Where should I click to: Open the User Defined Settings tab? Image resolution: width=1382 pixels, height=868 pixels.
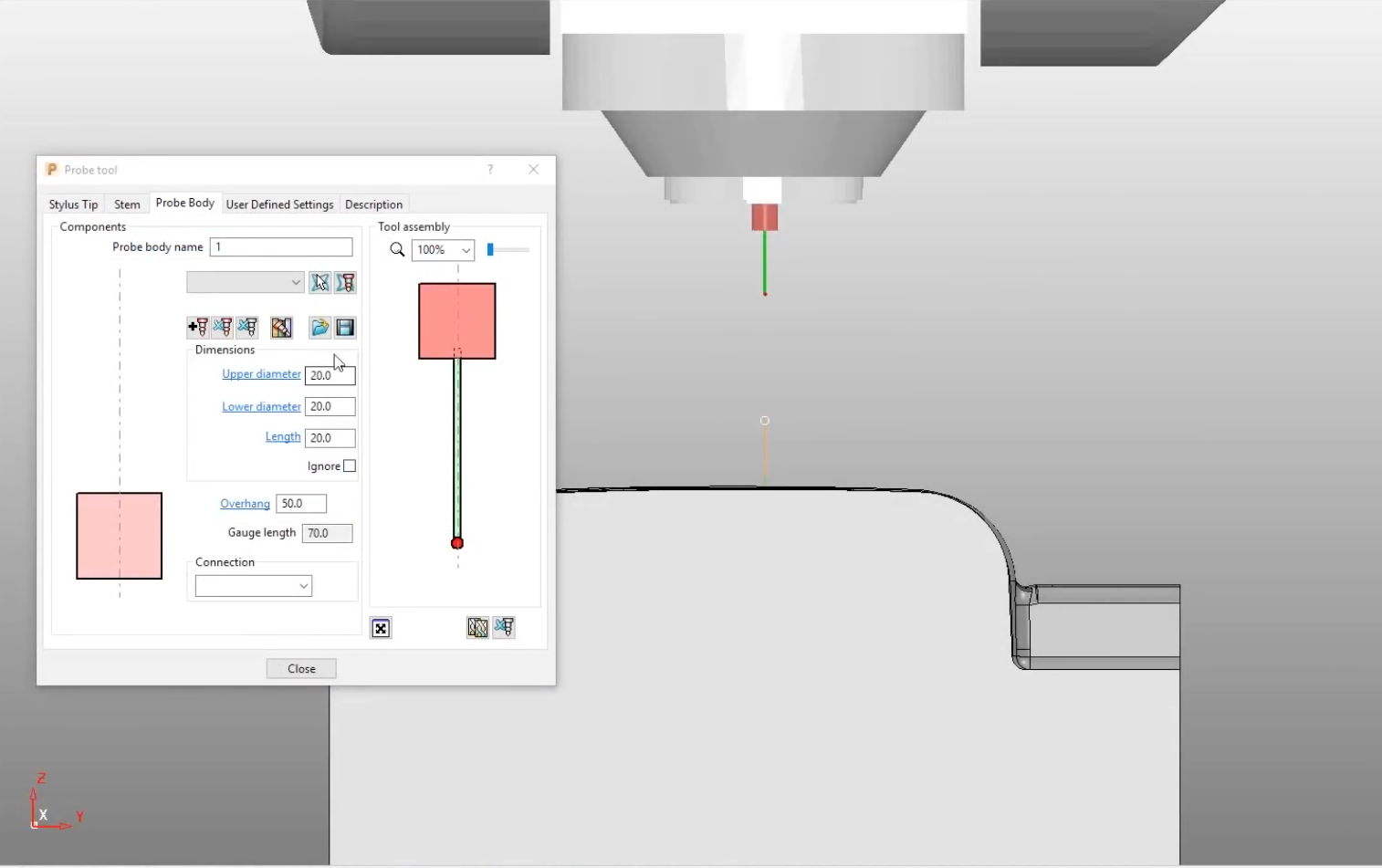279,204
